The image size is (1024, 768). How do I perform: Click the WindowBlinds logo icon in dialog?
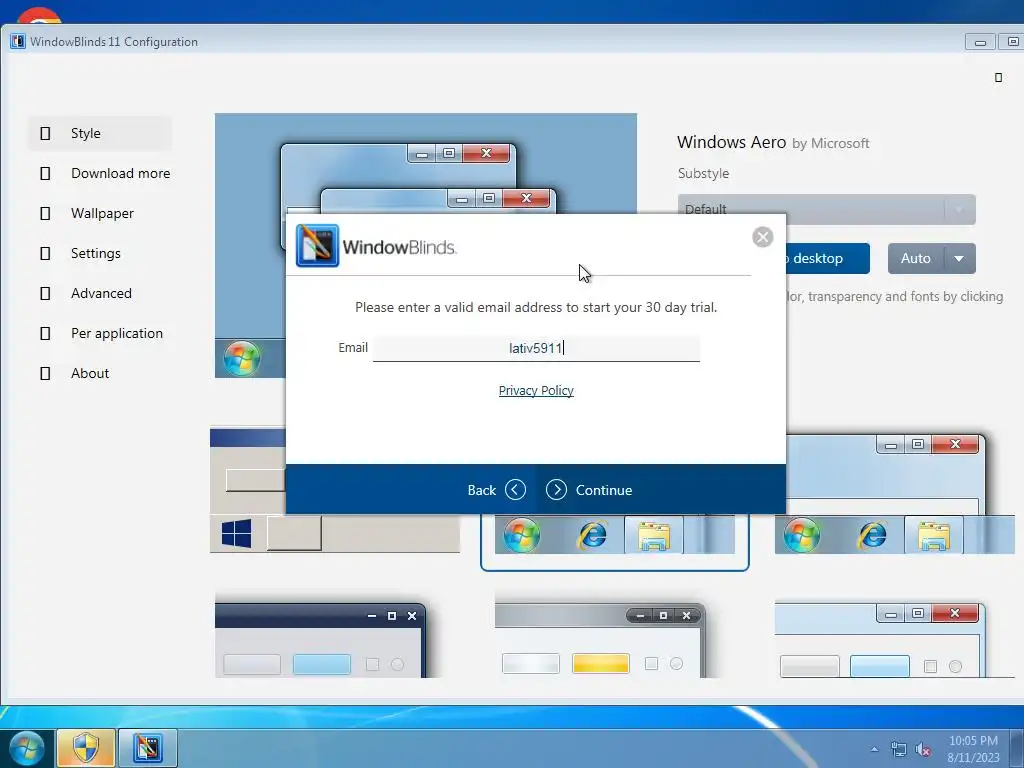[x=317, y=246]
